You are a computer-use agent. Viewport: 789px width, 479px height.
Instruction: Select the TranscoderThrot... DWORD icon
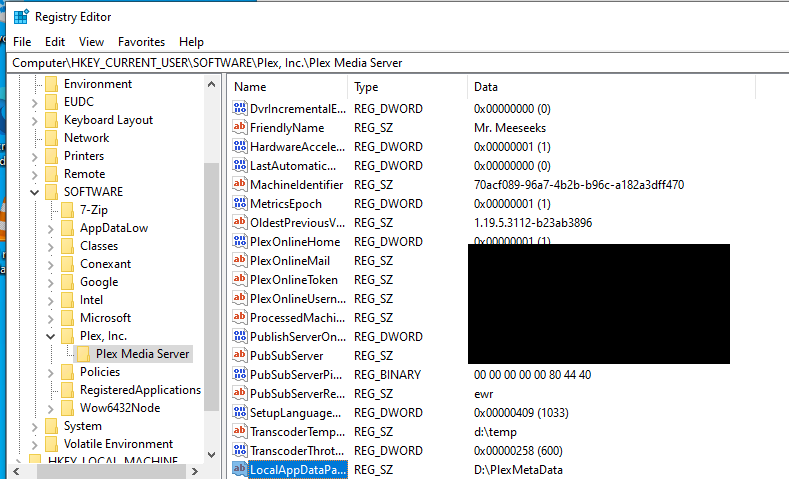tap(240, 450)
